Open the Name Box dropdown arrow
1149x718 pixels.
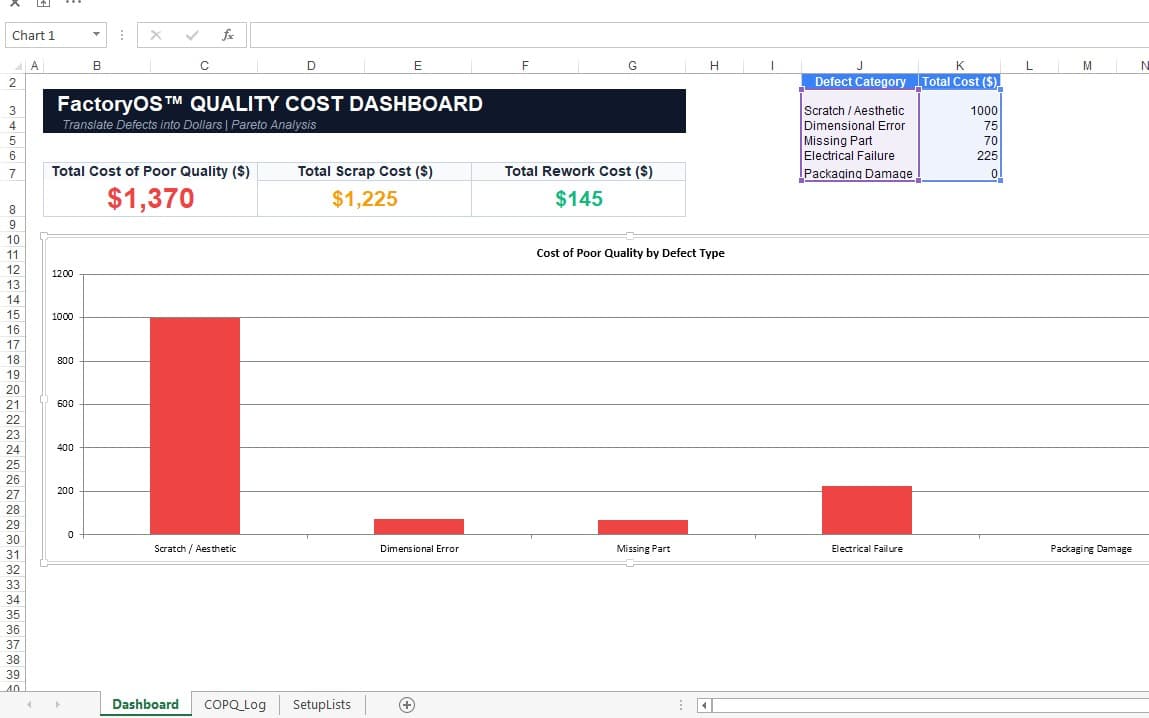point(96,35)
